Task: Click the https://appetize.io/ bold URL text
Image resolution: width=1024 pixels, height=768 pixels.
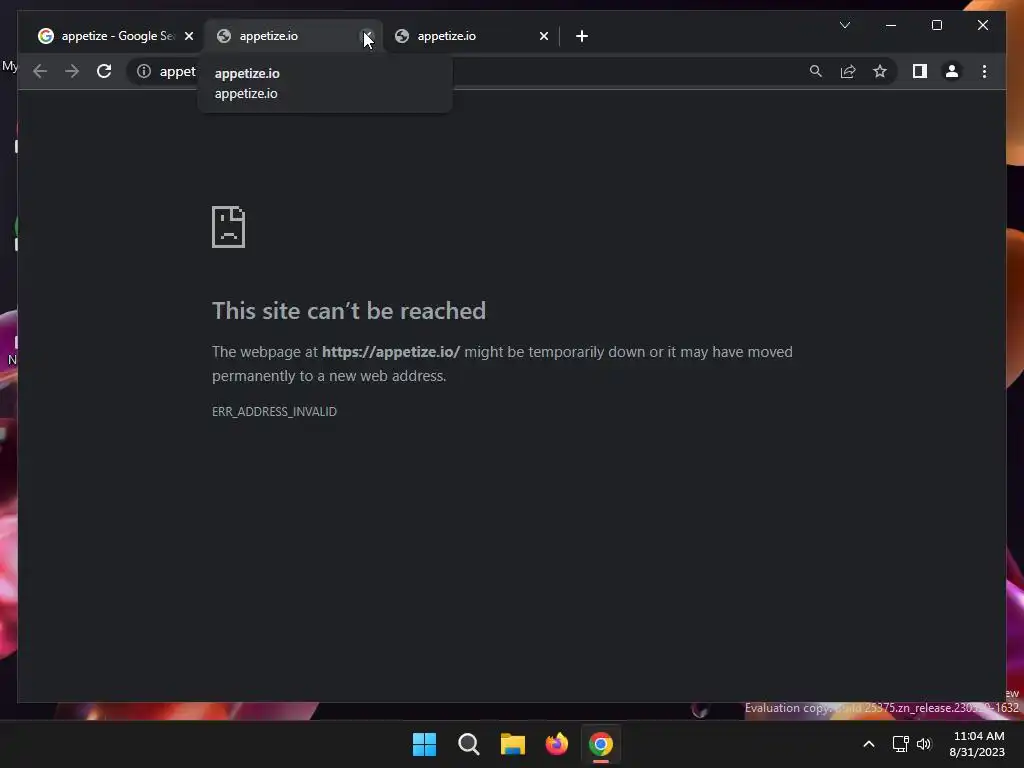Action: point(391,352)
